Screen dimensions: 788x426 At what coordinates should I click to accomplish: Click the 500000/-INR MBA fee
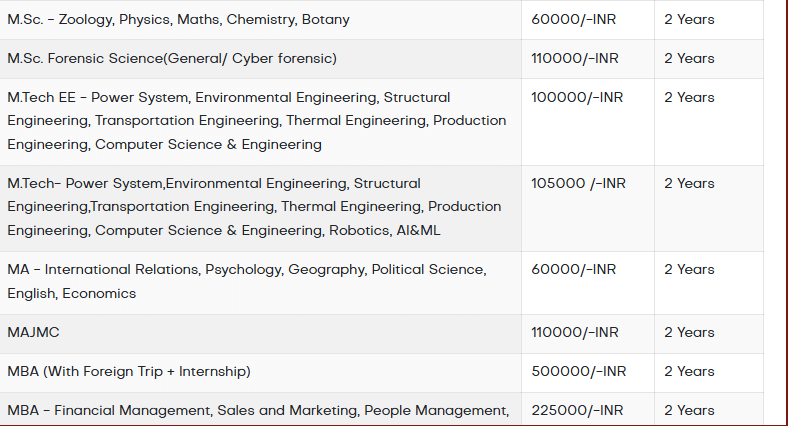click(579, 372)
